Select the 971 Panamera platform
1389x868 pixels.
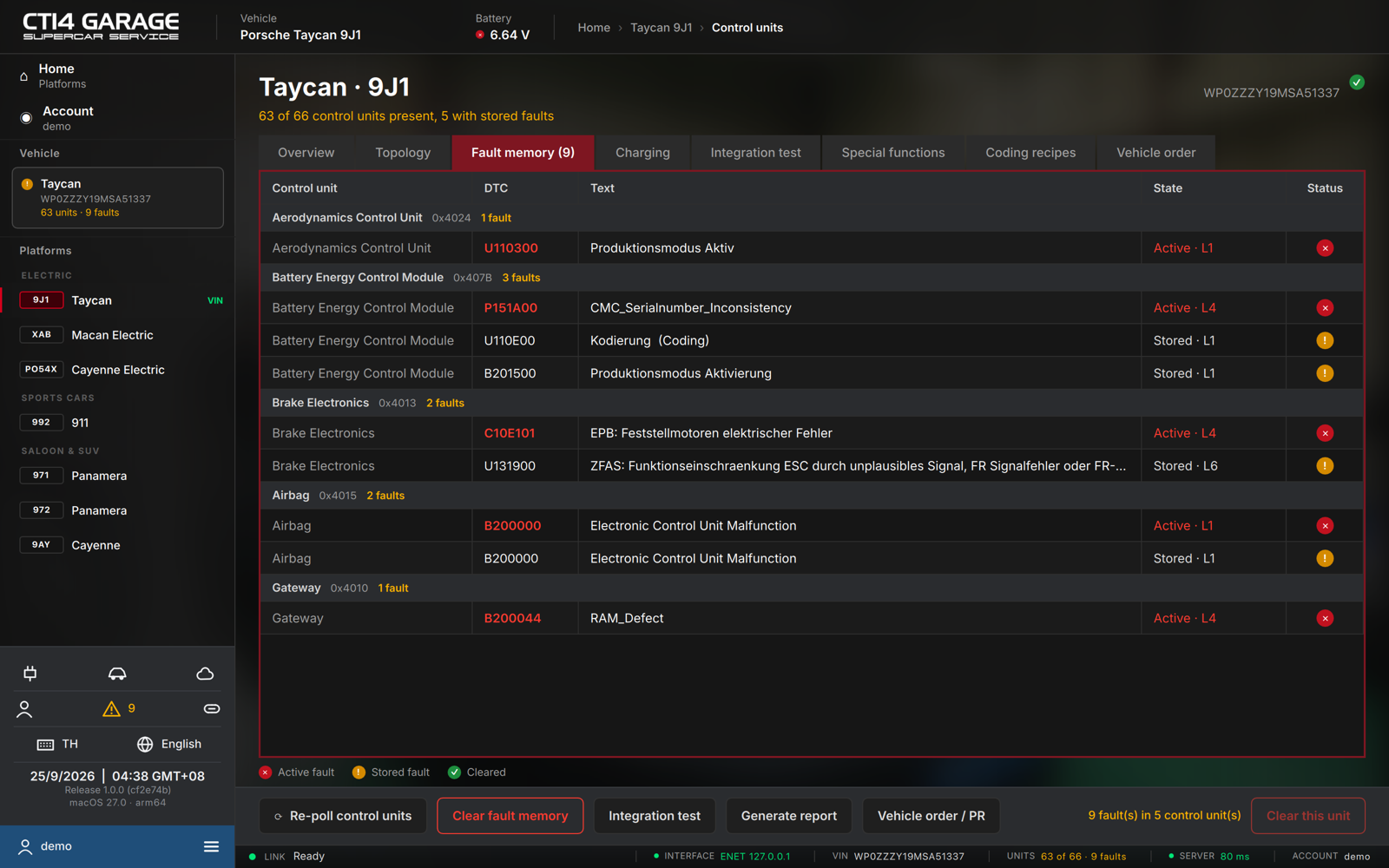point(118,476)
